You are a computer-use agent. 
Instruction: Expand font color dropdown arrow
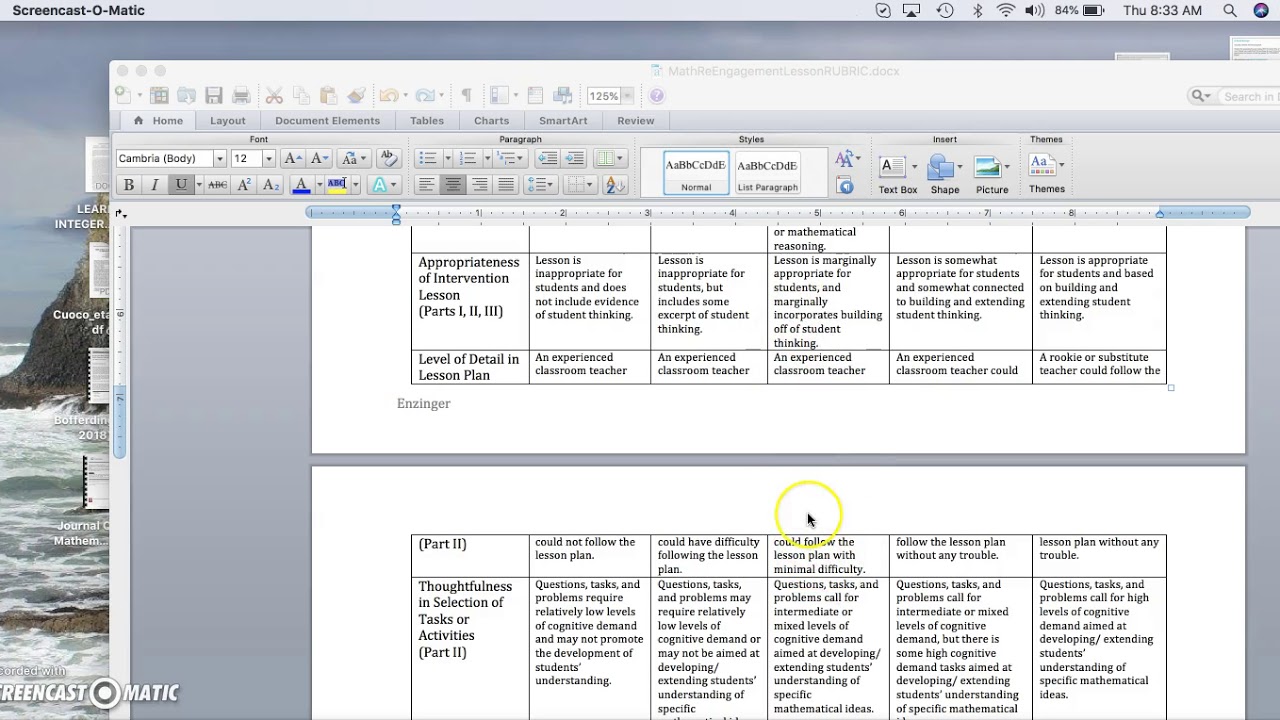click(x=319, y=185)
